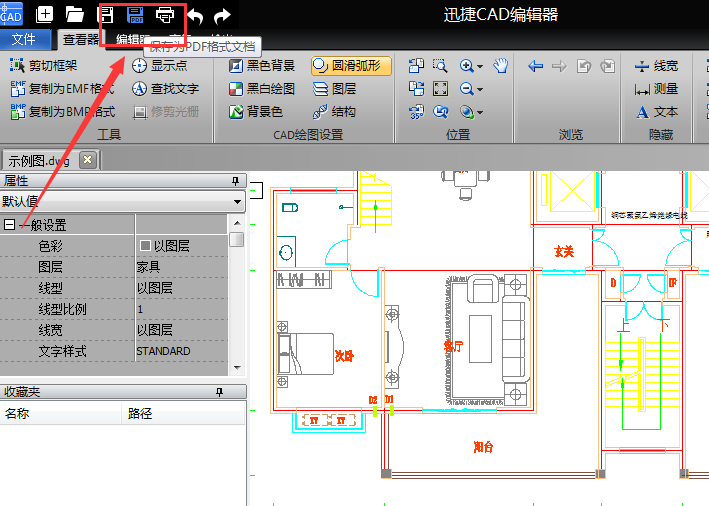Click the 色彩 color swatch box
The height and width of the screenshot is (506, 709).
[145, 246]
